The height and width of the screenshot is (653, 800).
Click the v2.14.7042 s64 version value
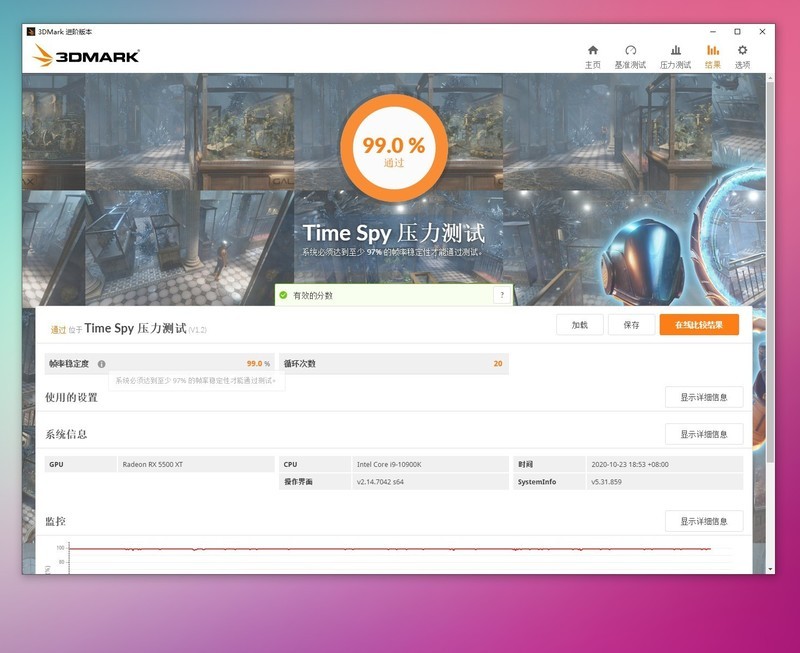[380, 482]
